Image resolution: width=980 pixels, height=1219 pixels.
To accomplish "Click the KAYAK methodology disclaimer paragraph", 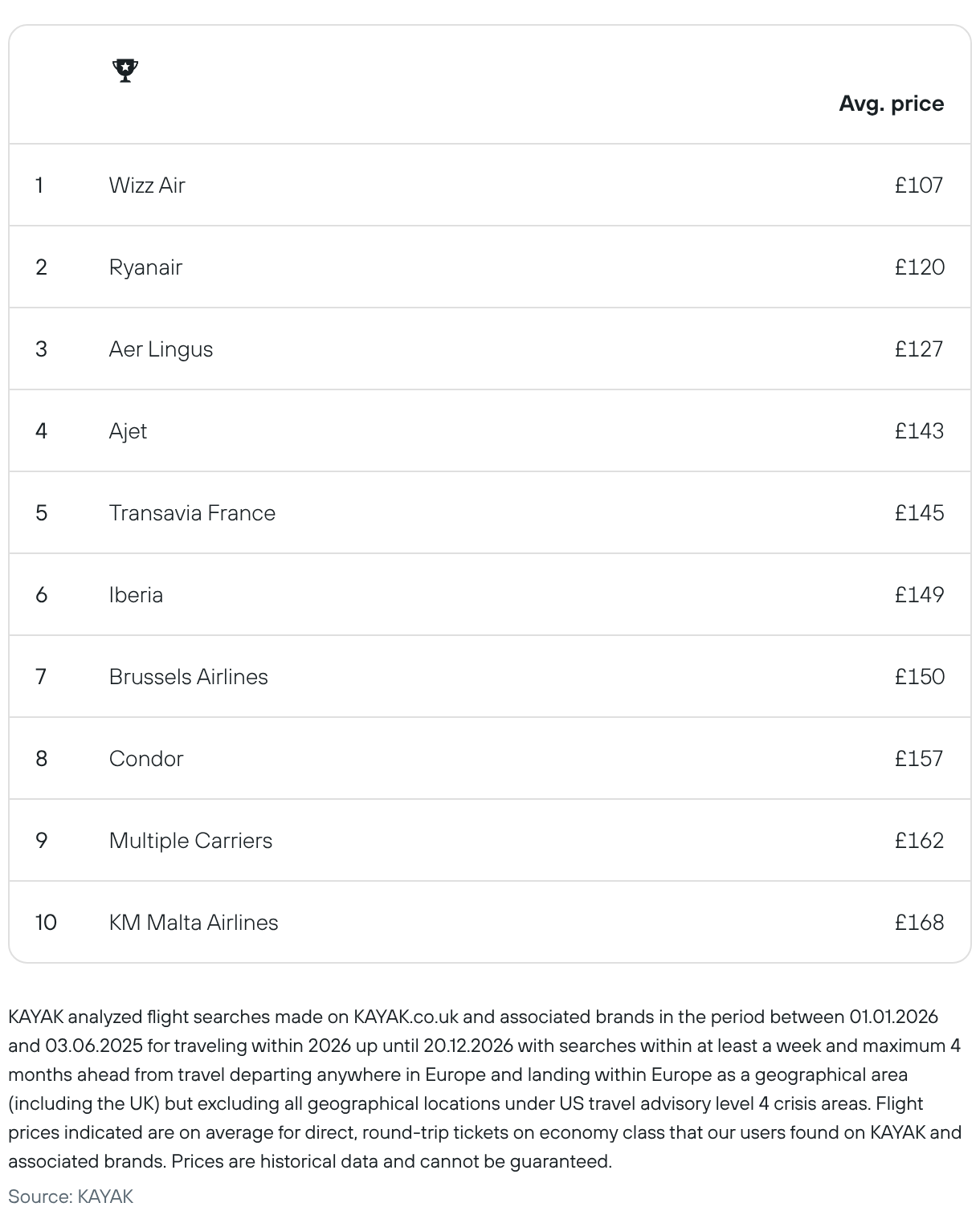I will coord(485,1089).
